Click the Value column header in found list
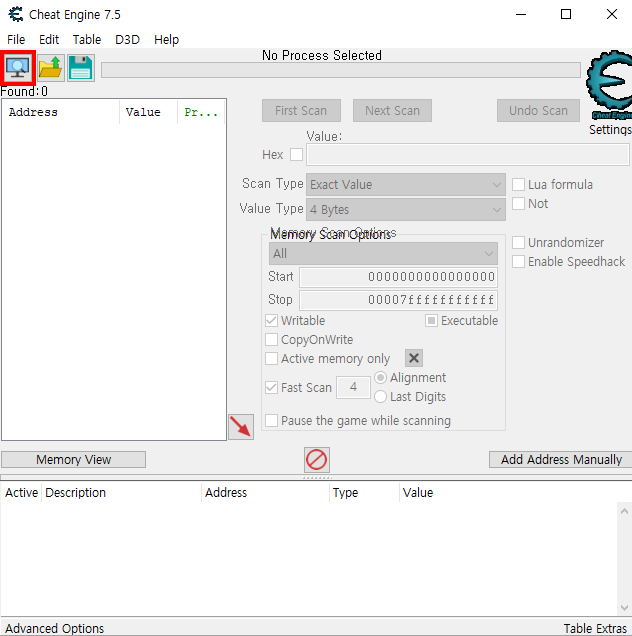The width and height of the screenshot is (632, 636). coord(148,112)
